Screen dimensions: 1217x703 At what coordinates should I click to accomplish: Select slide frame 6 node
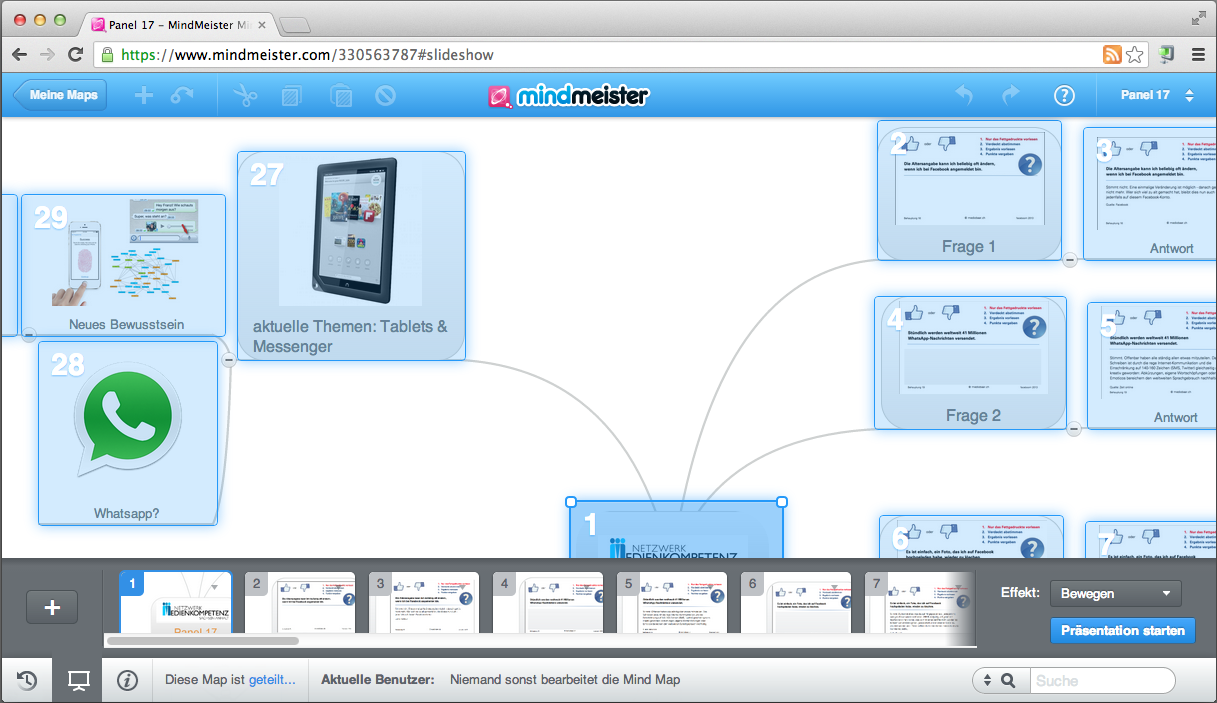pos(971,537)
